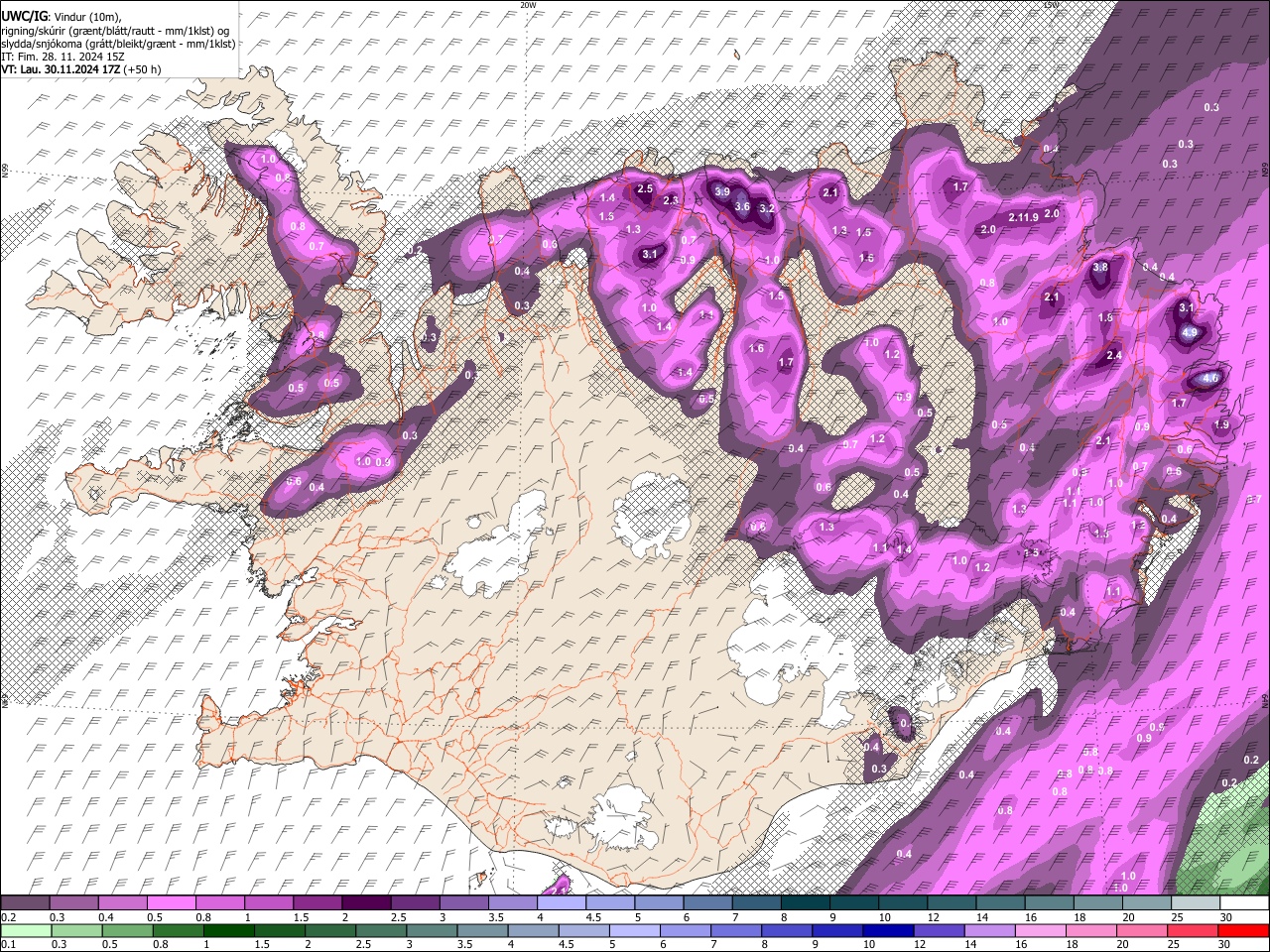Viewport: 1270px width, 952px height.
Task: Select lower legend swatch between 18 and 20
Action: coord(1089,931)
